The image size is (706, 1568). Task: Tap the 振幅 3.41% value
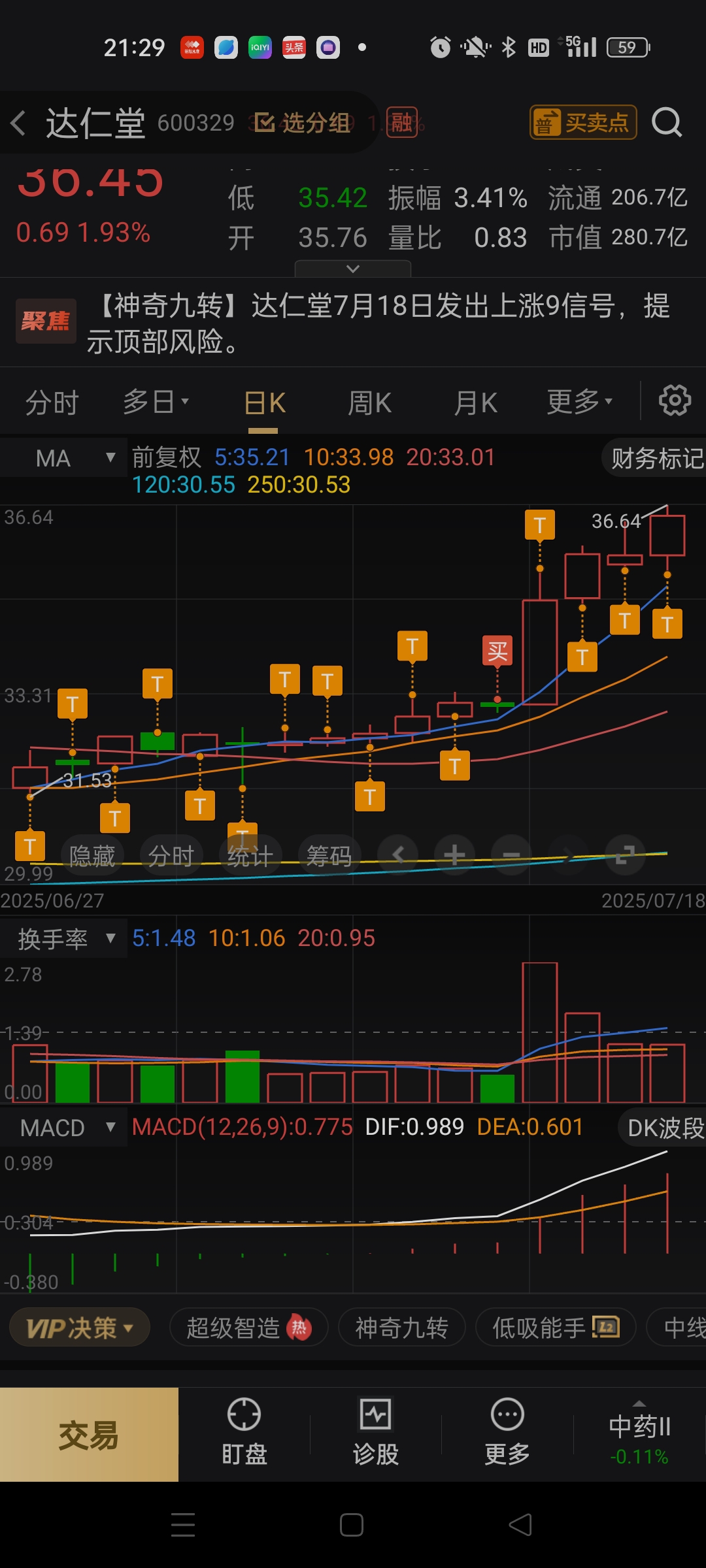click(x=491, y=197)
